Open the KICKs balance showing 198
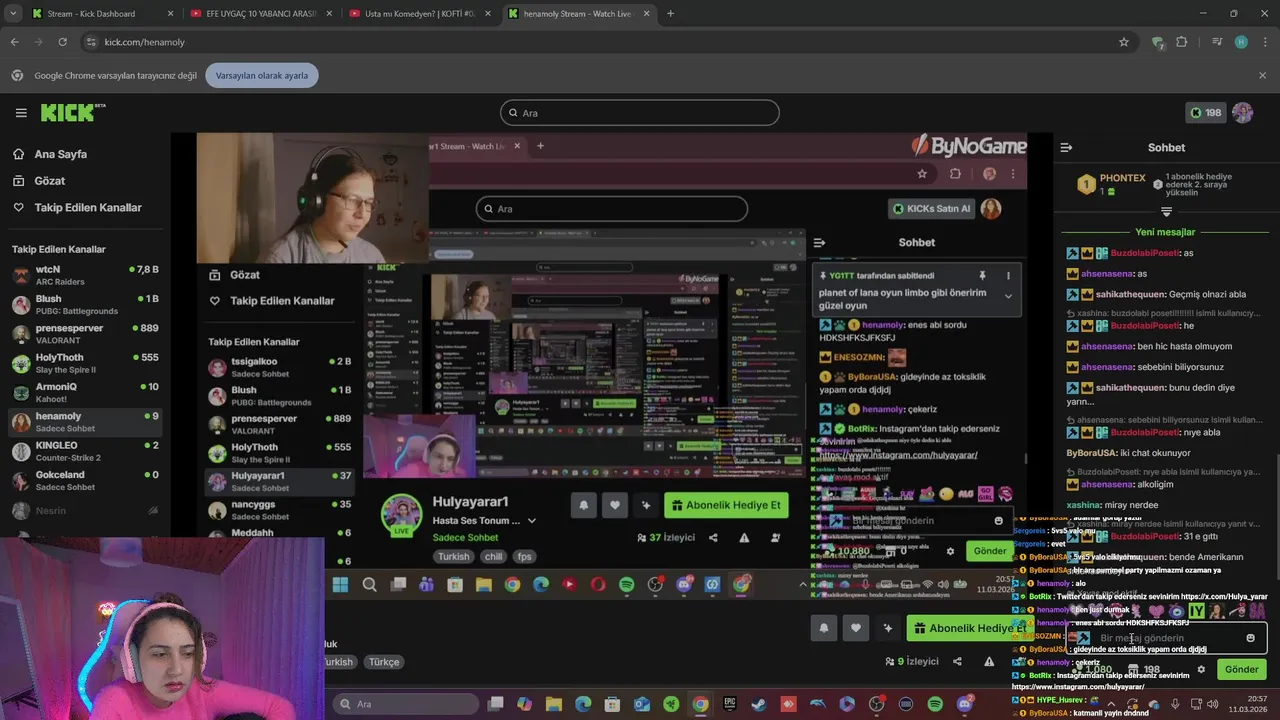The image size is (1280, 720). 1205,113
